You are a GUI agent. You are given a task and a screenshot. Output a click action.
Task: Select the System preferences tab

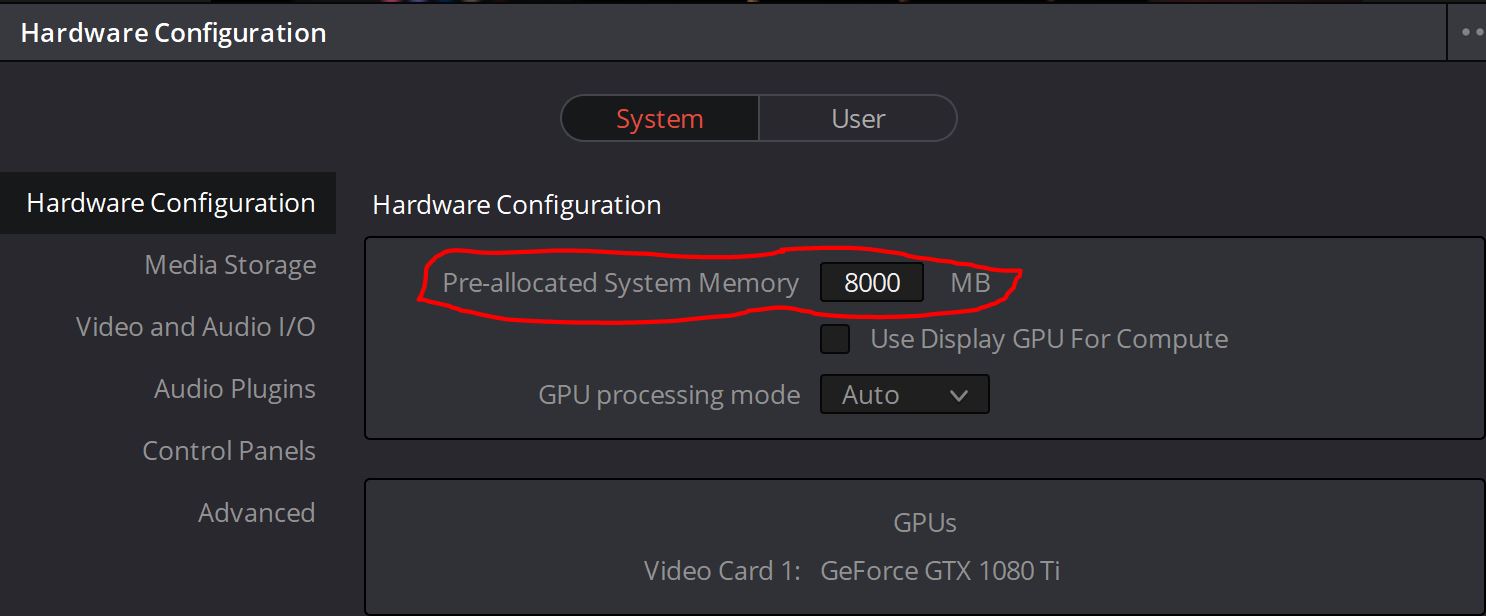click(659, 118)
